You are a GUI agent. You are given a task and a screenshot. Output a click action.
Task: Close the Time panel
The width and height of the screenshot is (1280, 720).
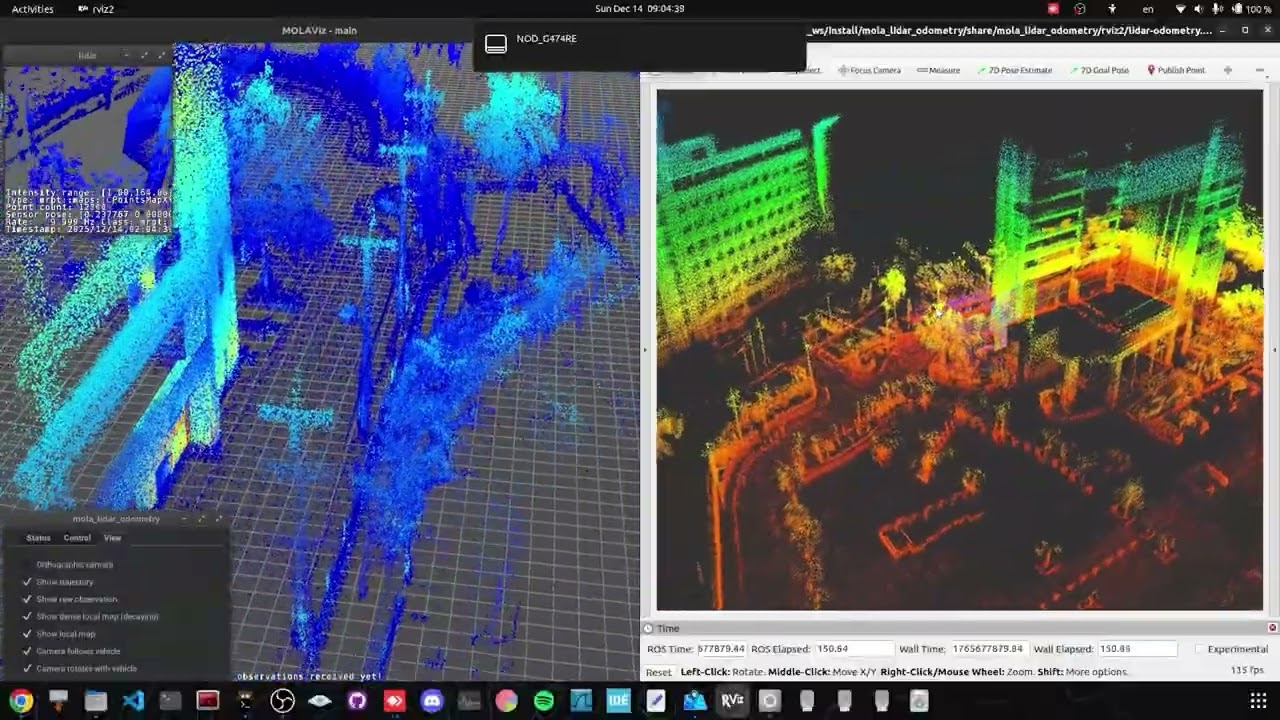pyautogui.click(x=1272, y=628)
